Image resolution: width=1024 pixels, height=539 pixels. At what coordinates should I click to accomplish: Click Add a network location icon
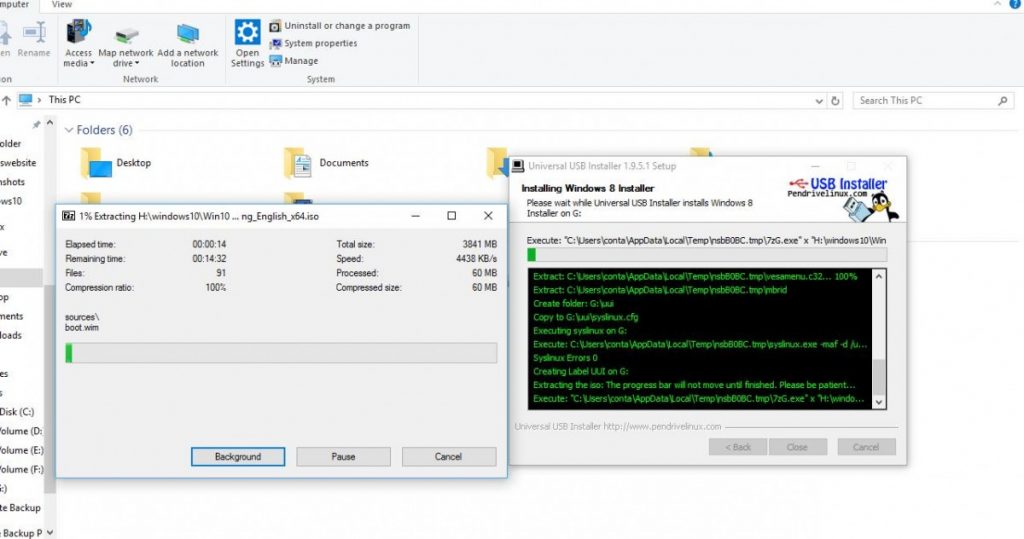pos(187,34)
